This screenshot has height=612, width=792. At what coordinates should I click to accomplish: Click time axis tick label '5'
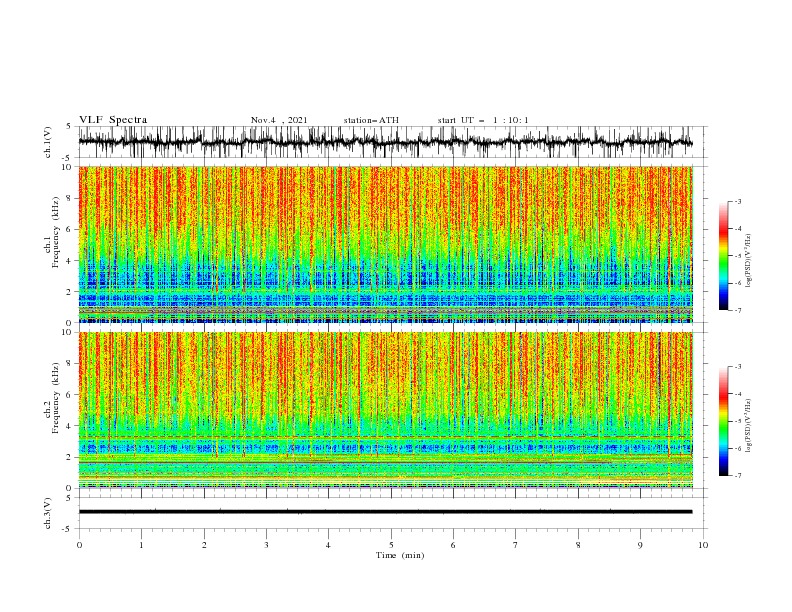pos(391,545)
